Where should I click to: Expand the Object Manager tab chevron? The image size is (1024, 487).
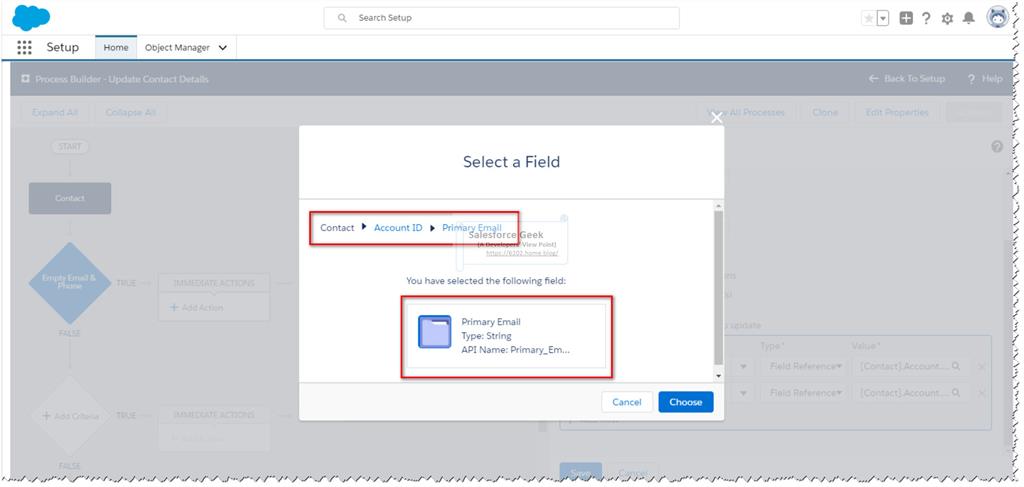pyautogui.click(x=223, y=48)
